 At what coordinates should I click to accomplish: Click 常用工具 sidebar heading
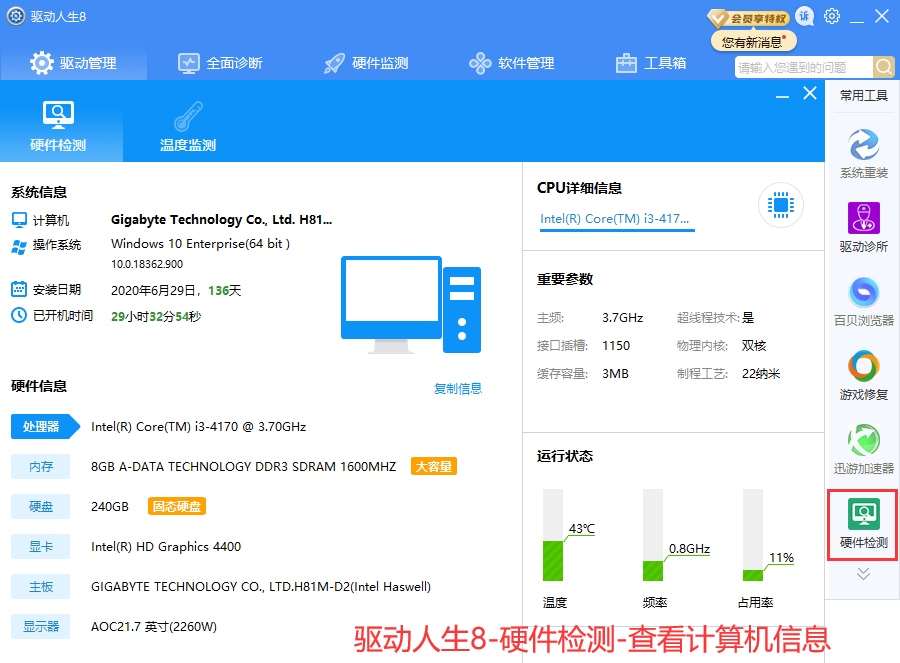coord(863,95)
